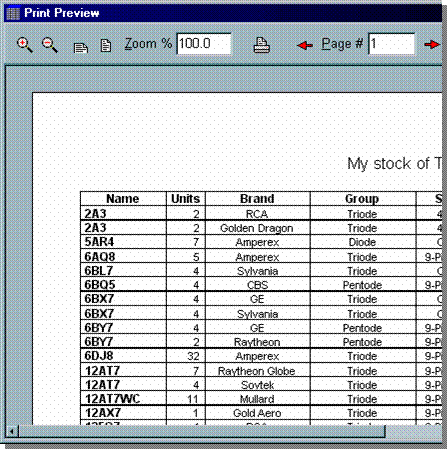Click the 6BQ5 name cell
Viewport: 447px width, 449px height.
click(x=123, y=285)
